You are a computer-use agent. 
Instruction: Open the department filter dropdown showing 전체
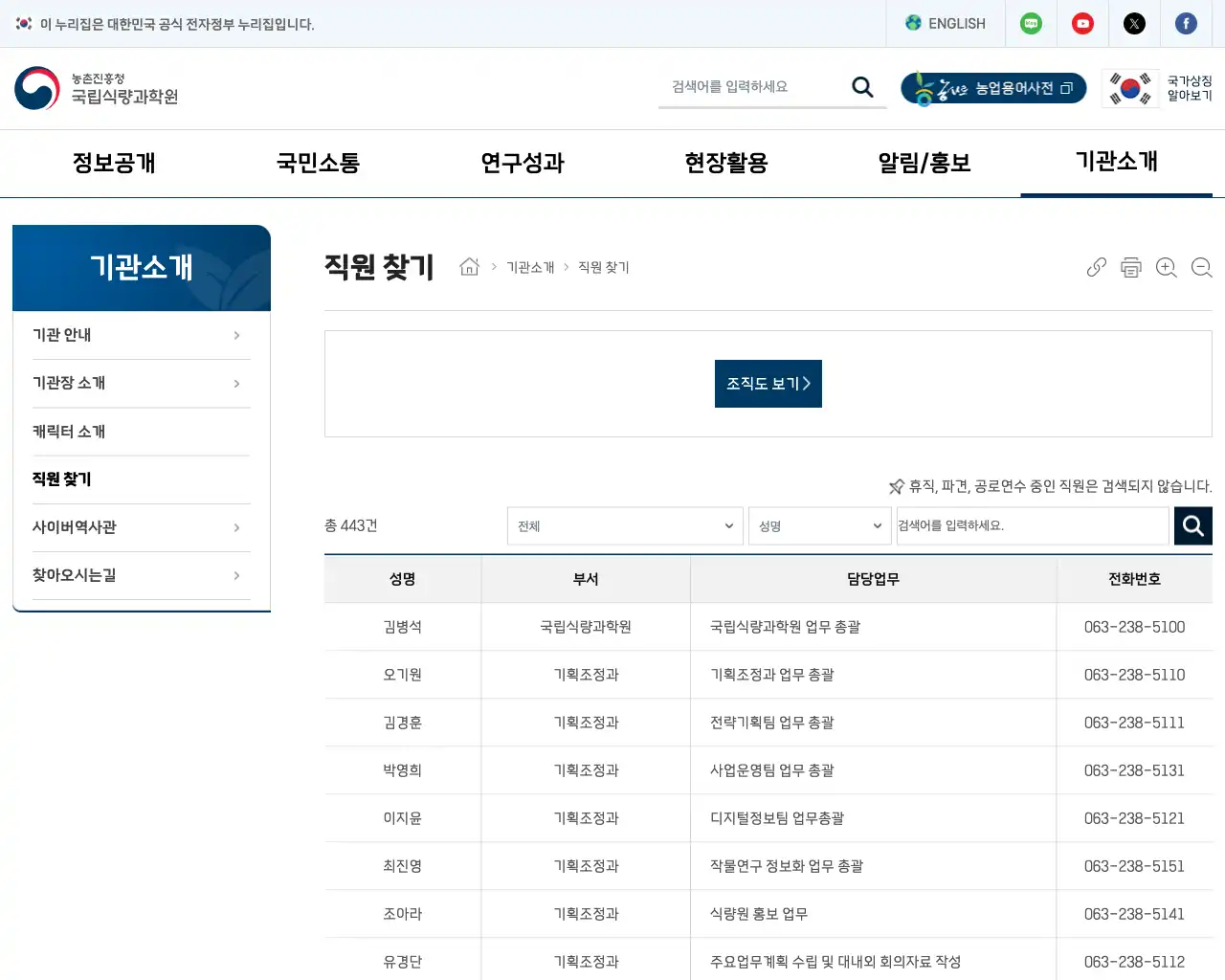point(625,525)
